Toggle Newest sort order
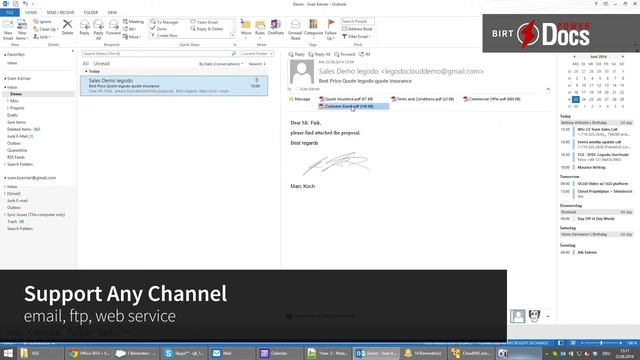This screenshot has height=360, width=640. tap(257, 64)
